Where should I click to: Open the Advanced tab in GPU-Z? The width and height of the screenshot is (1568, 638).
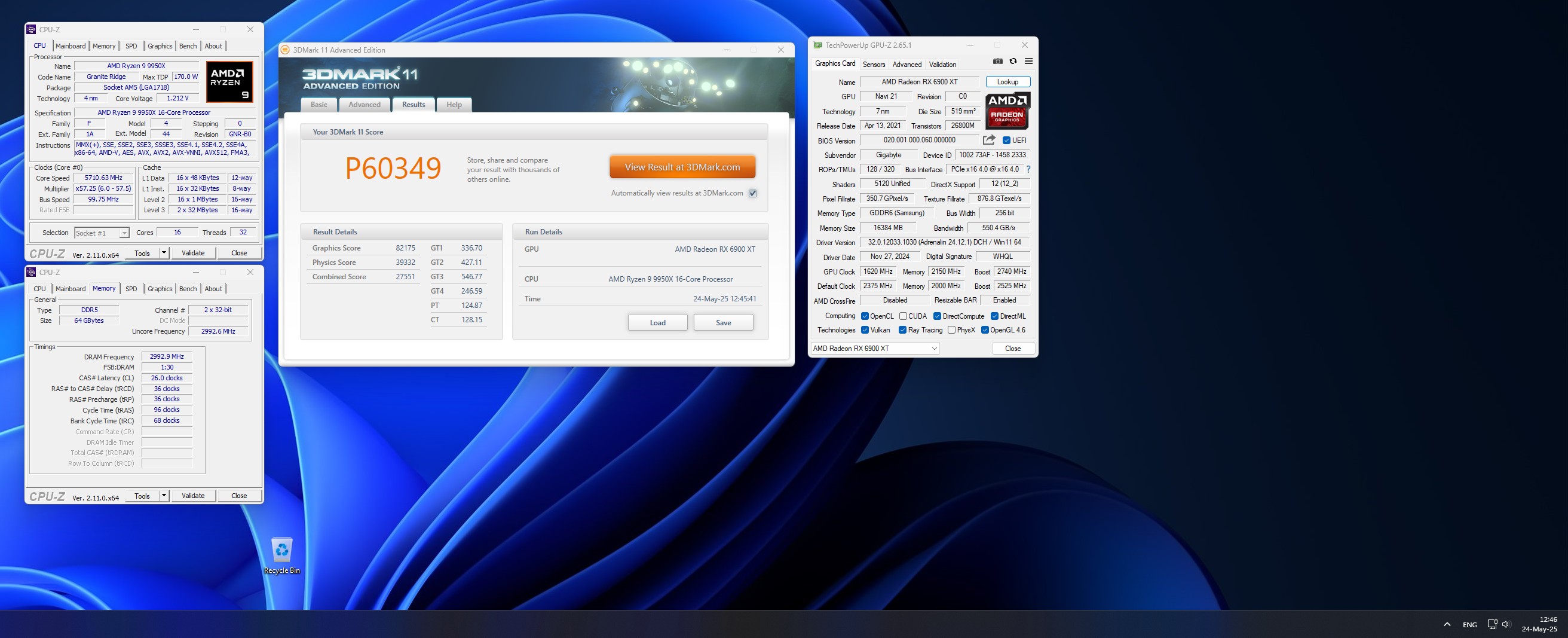[907, 65]
